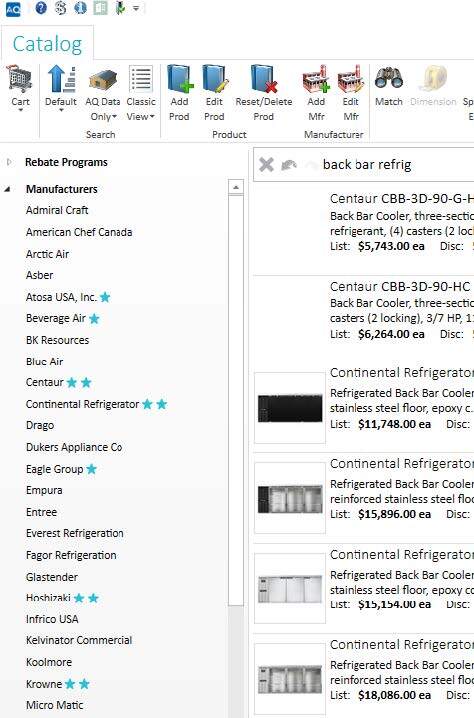Select Continental Refrigerator in manufacturer list

(82, 404)
